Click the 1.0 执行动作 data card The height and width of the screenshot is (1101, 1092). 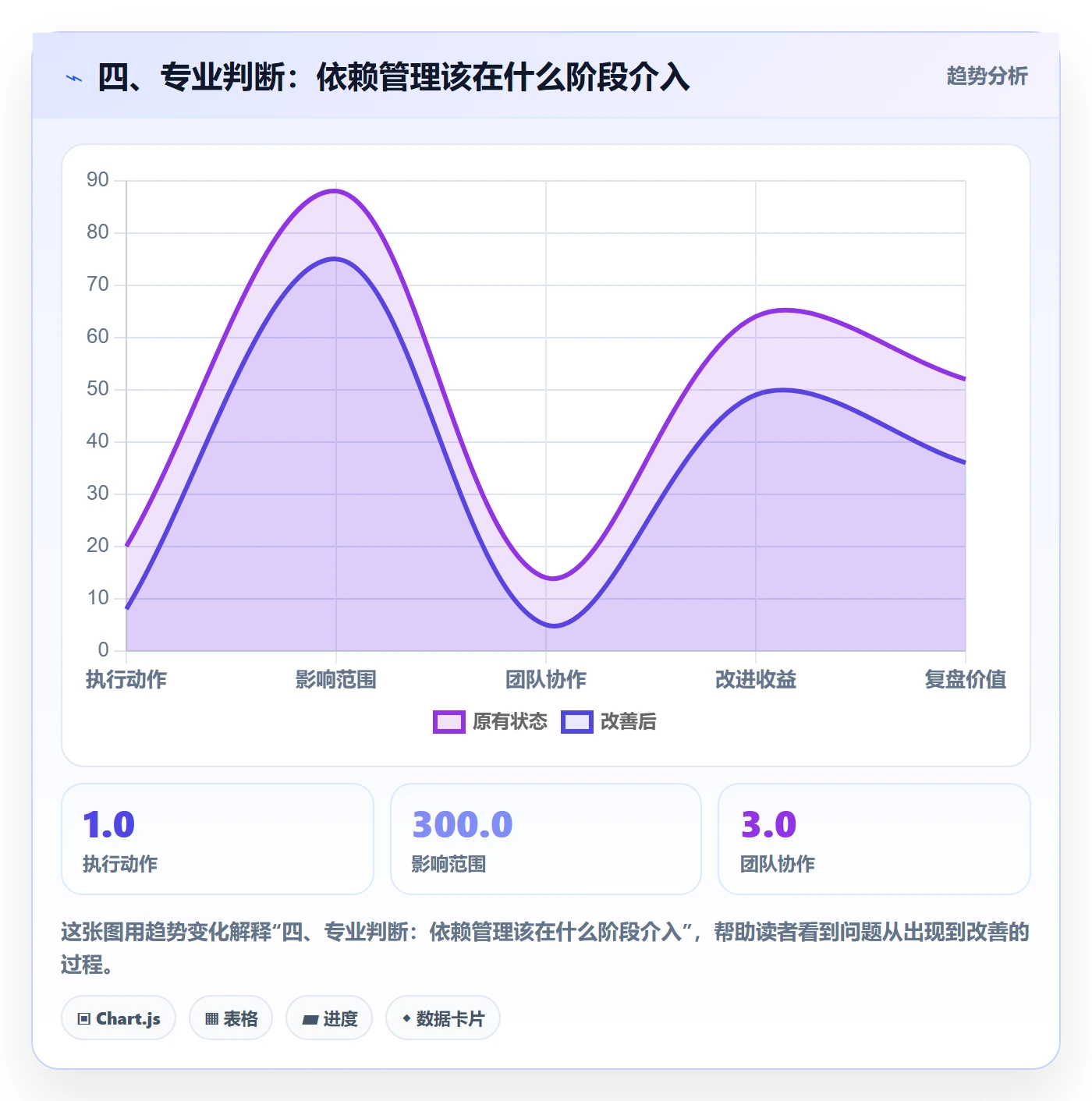pyautogui.click(x=218, y=839)
